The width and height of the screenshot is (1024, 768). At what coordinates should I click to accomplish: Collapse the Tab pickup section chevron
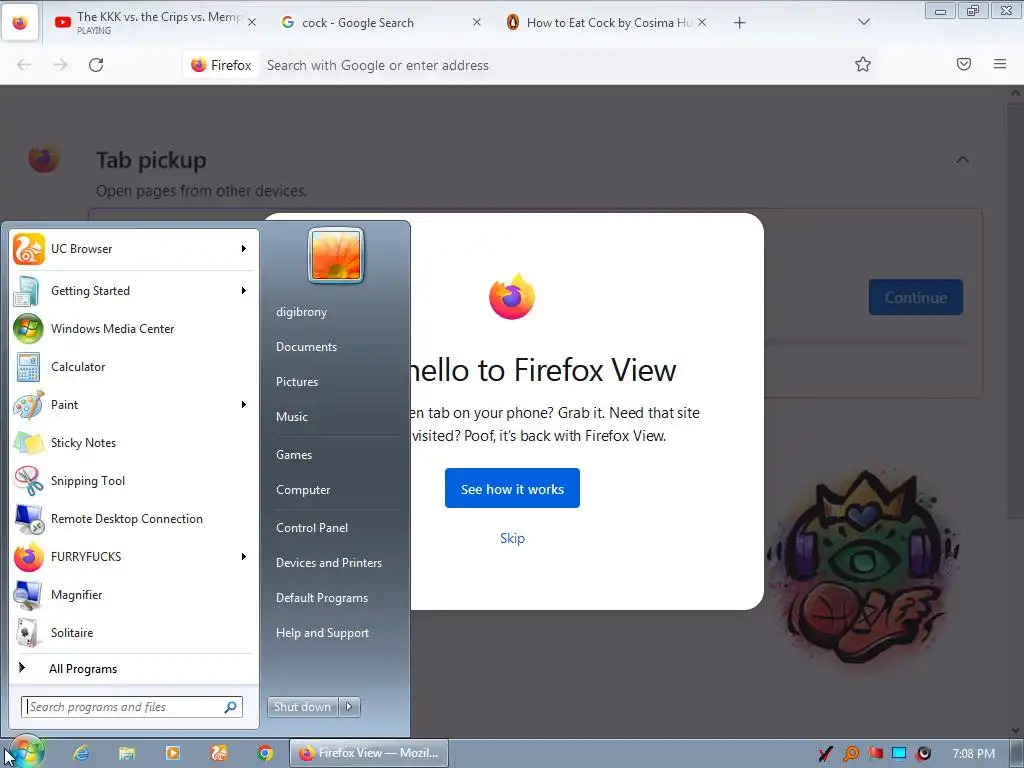(x=963, y=160)
